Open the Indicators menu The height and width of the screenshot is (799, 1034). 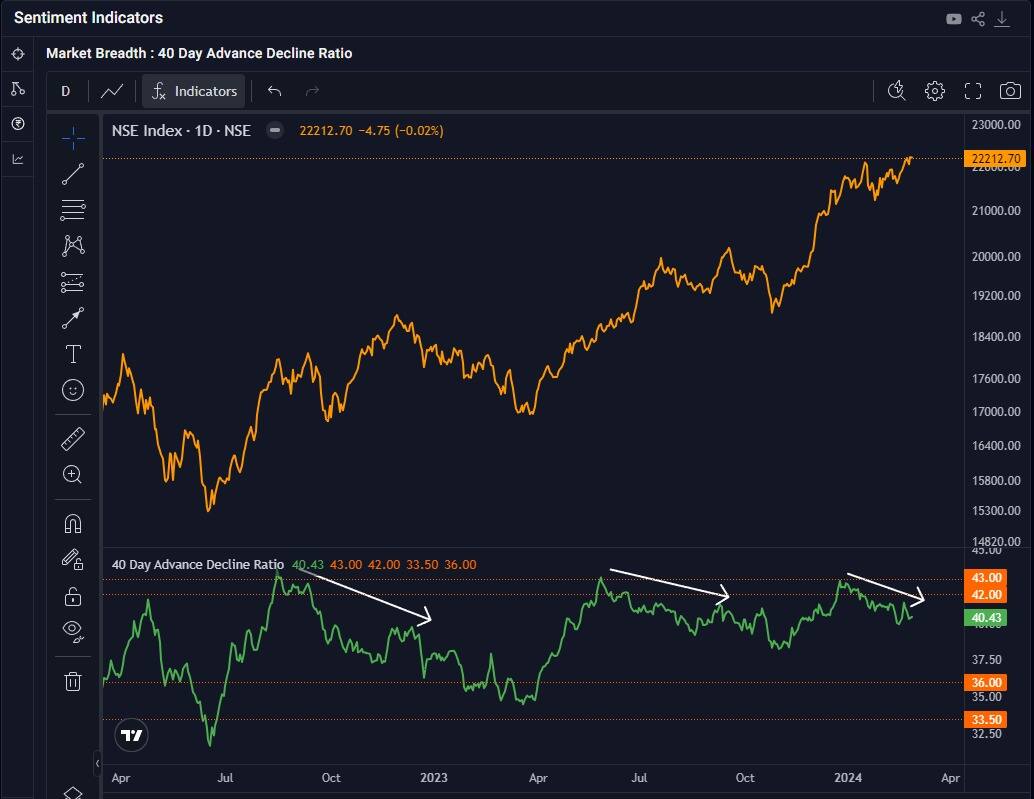[193, 91]
